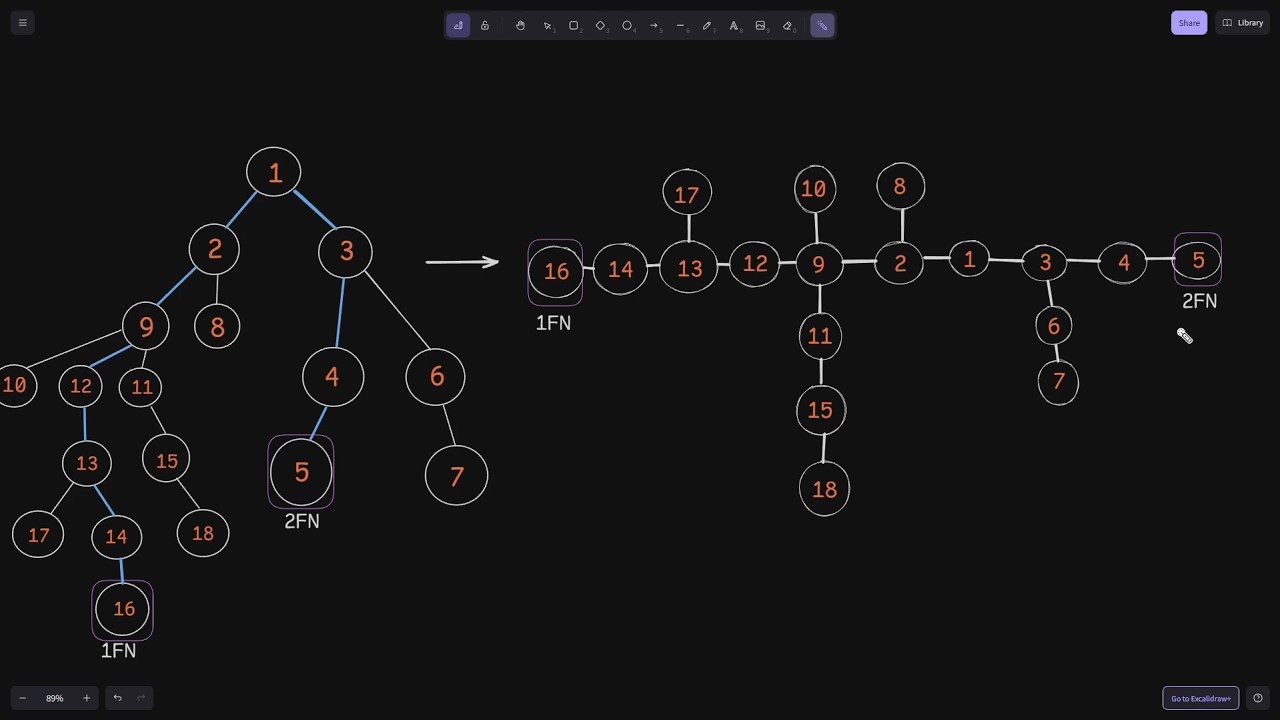Click Go to Excalidraw+ link
1280x720 pixels.
tap(1201, 698)
